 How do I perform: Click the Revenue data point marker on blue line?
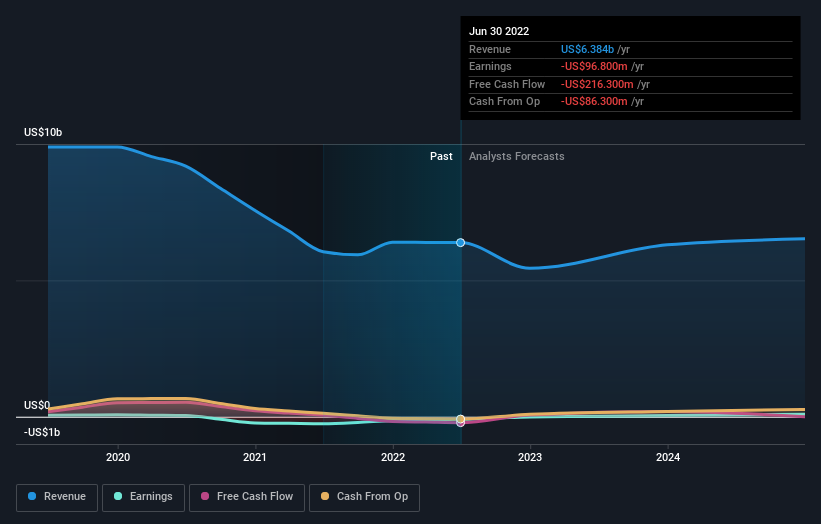click(460, 242)
